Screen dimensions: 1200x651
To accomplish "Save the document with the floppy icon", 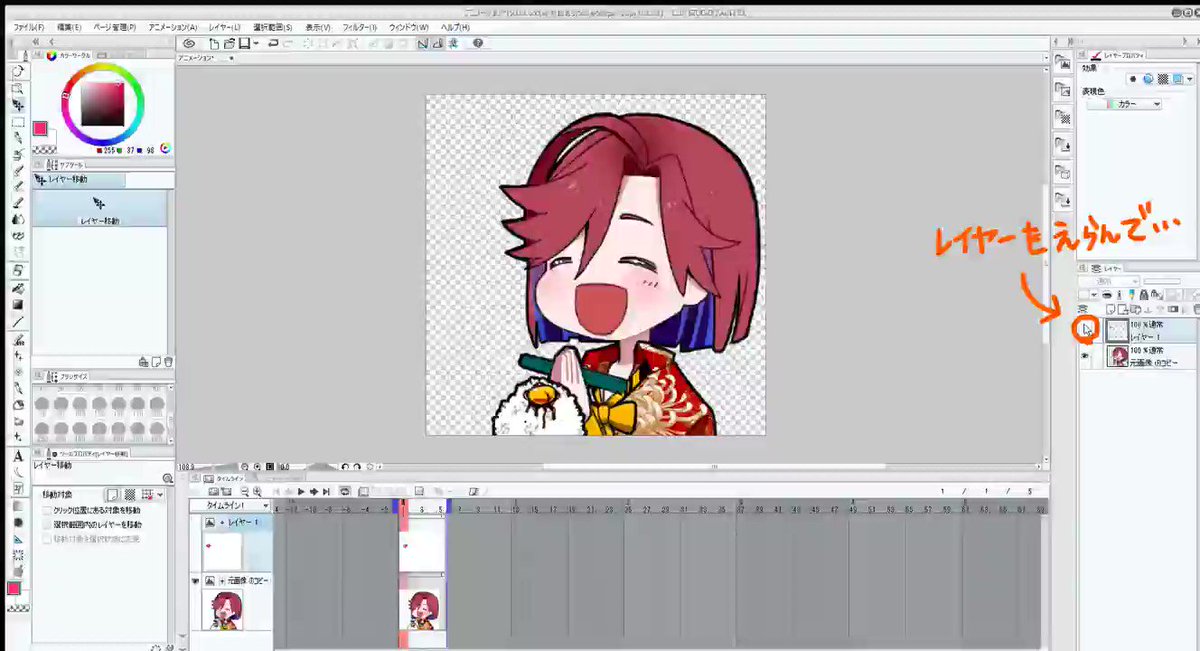I will tap(243, 44).
